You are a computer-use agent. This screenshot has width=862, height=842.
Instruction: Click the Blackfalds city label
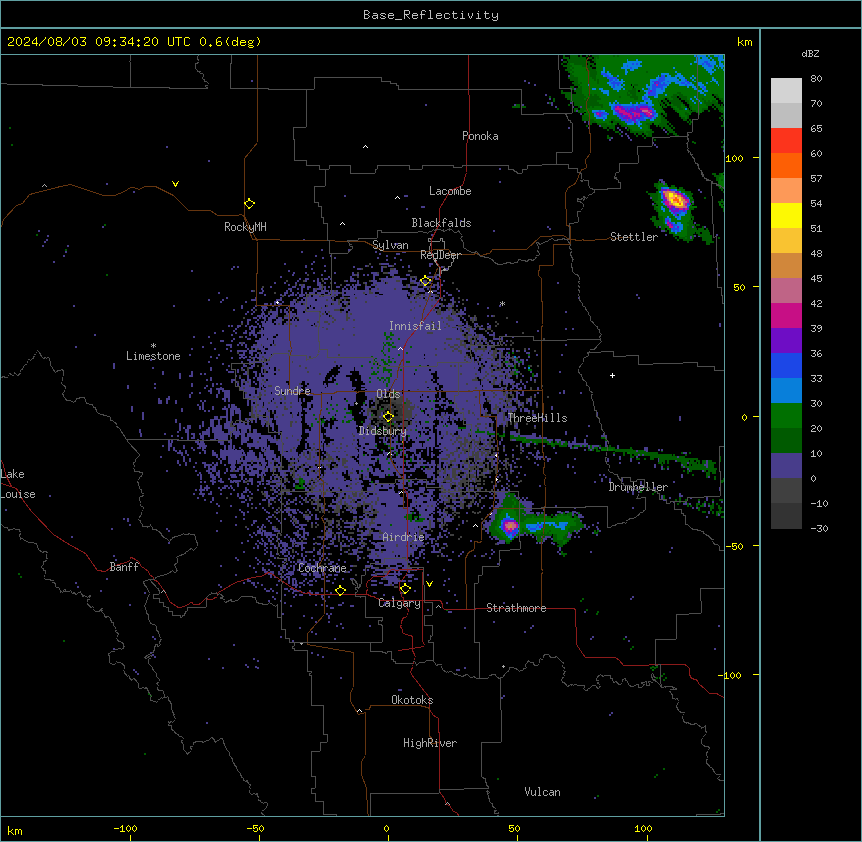[441, 223]
